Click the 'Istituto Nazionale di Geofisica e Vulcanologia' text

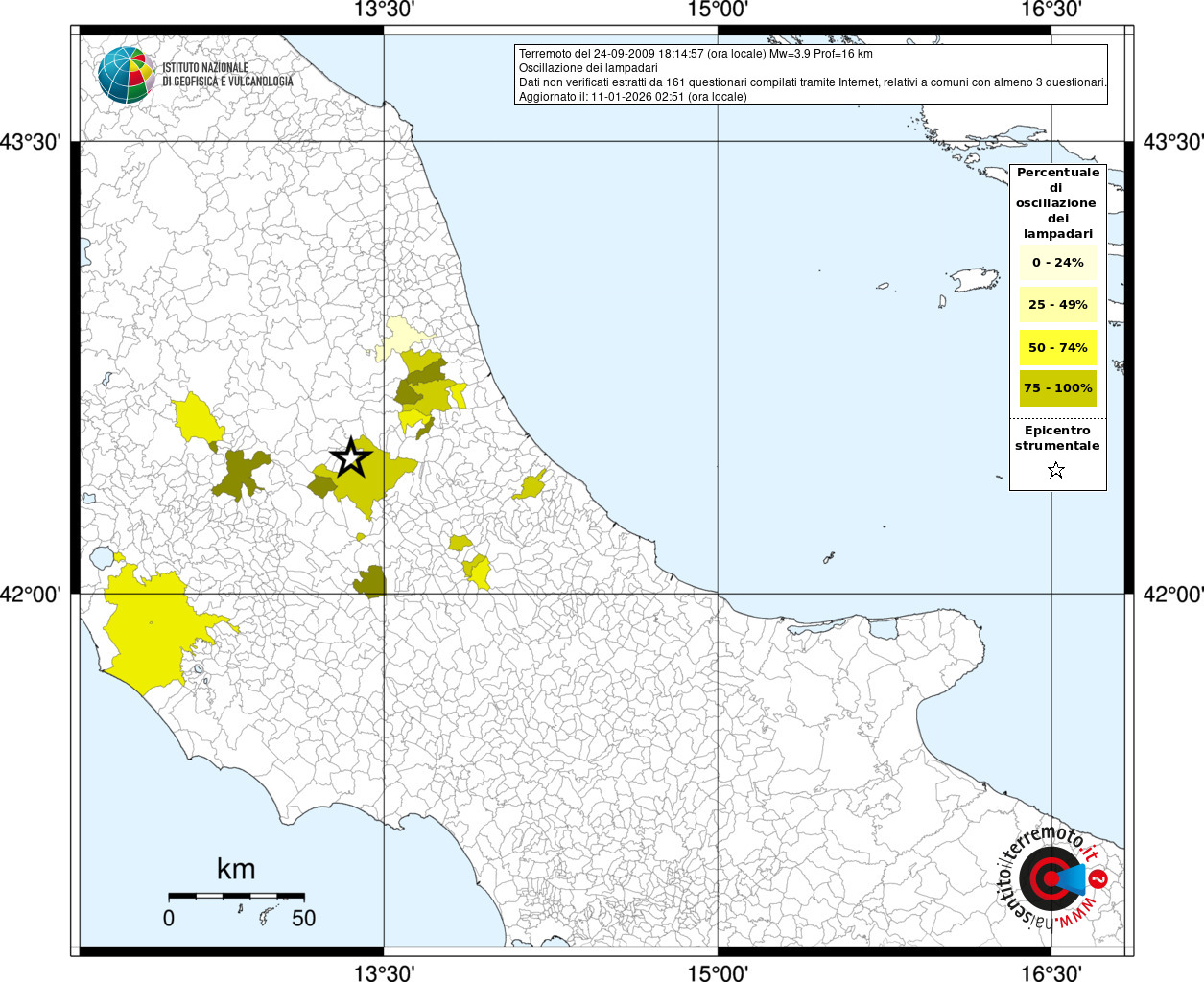227,75
